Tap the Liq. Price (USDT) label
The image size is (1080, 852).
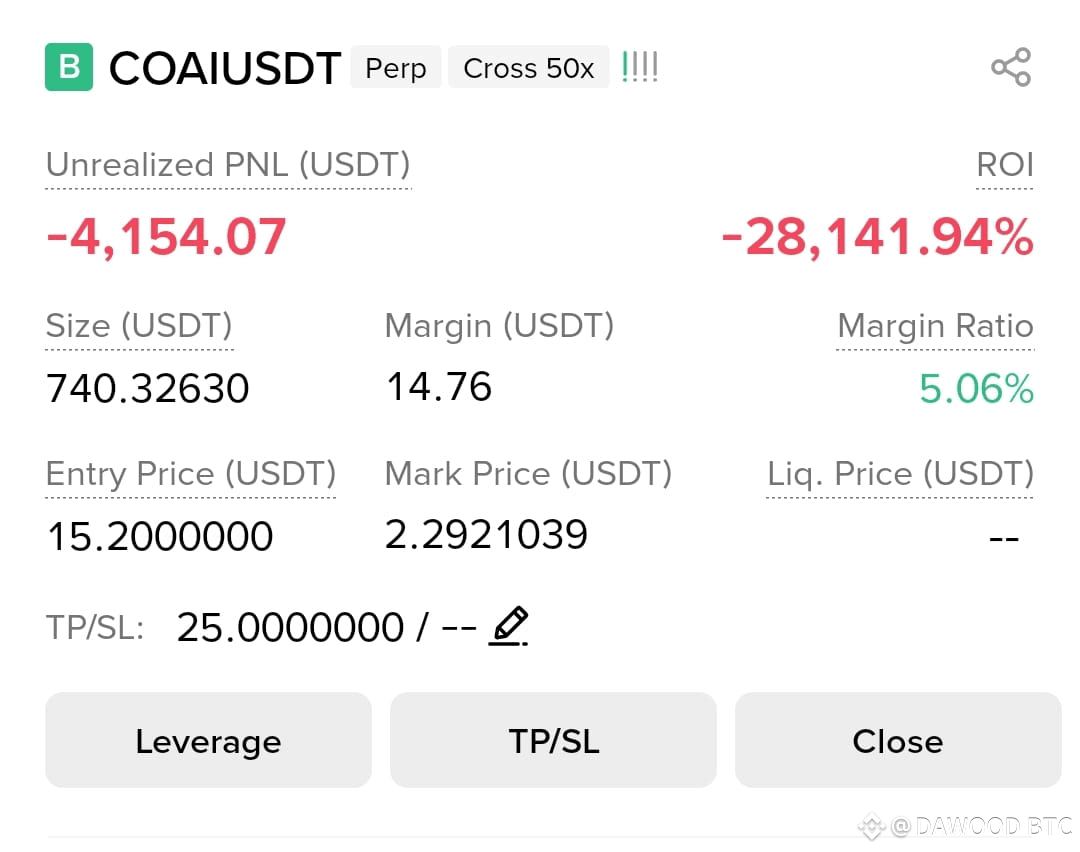coord(900,474)
